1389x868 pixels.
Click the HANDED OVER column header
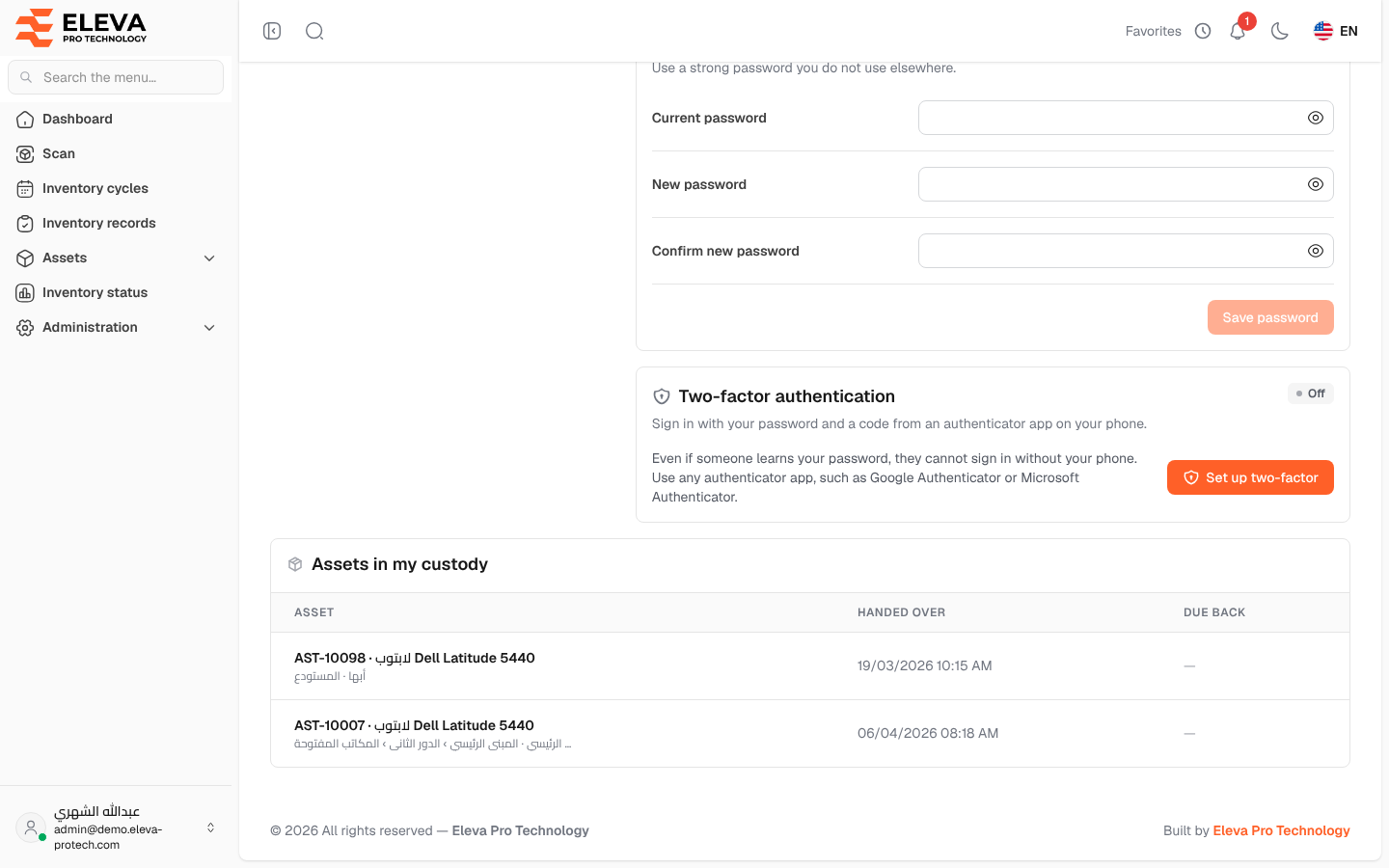[x=901, y=612]
